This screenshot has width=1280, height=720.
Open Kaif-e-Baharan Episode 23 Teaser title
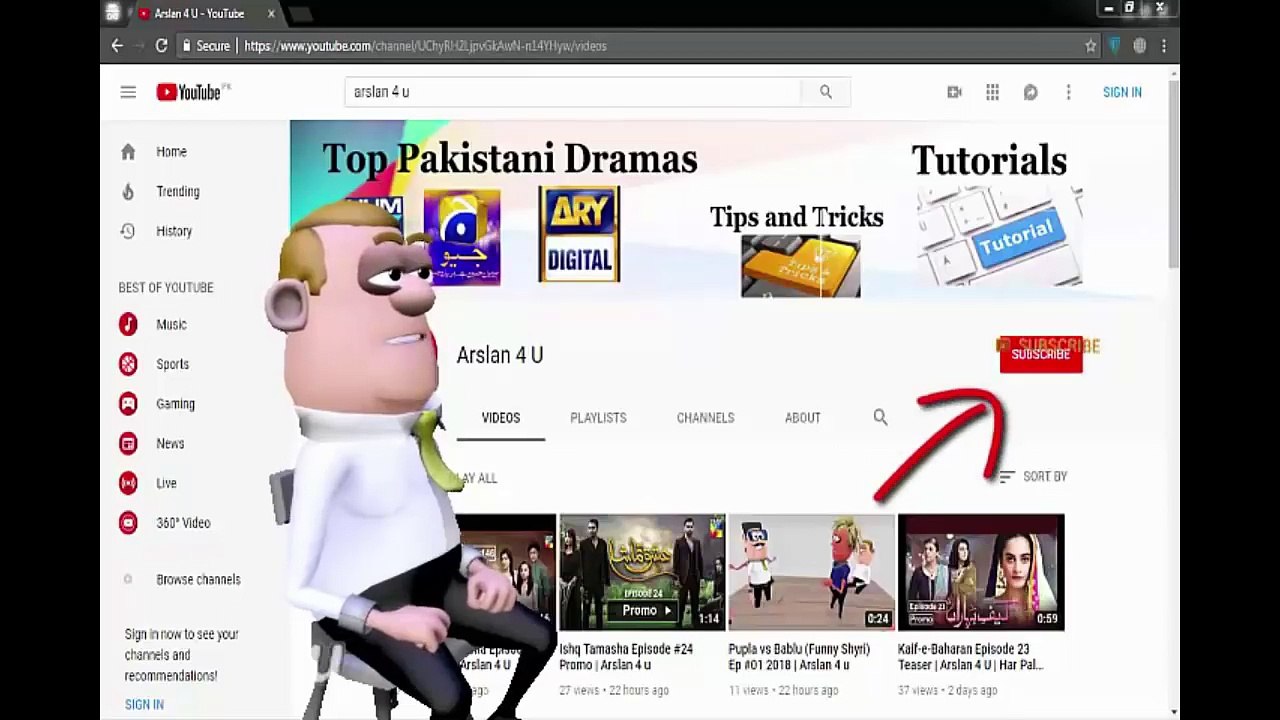pyautogui.click(x=972, y=657)
